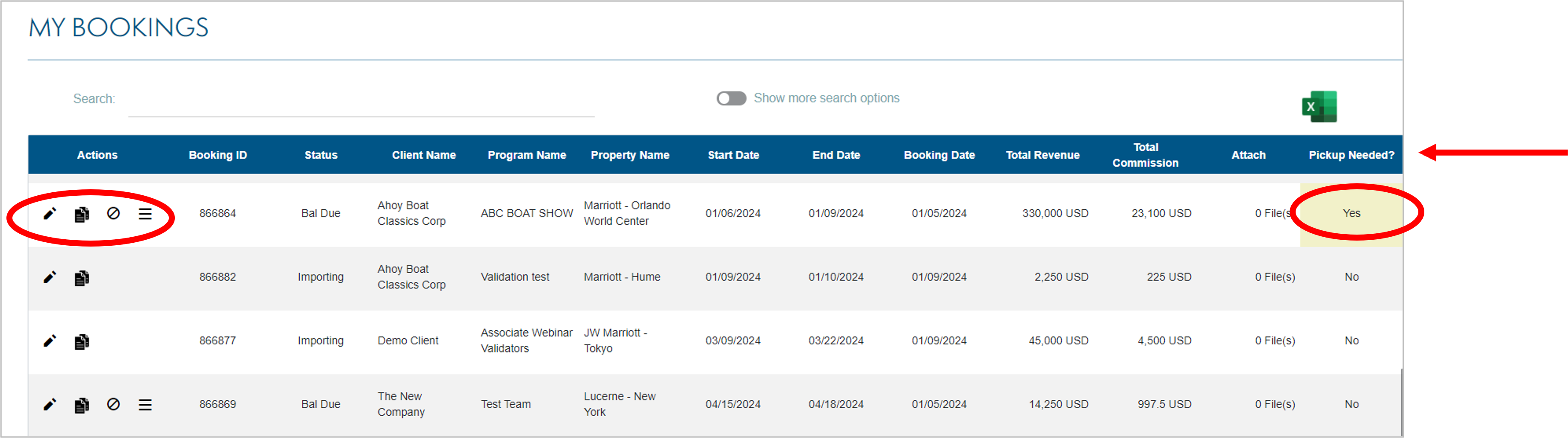Open the menu icon for booking 866864

click(145, 214)
